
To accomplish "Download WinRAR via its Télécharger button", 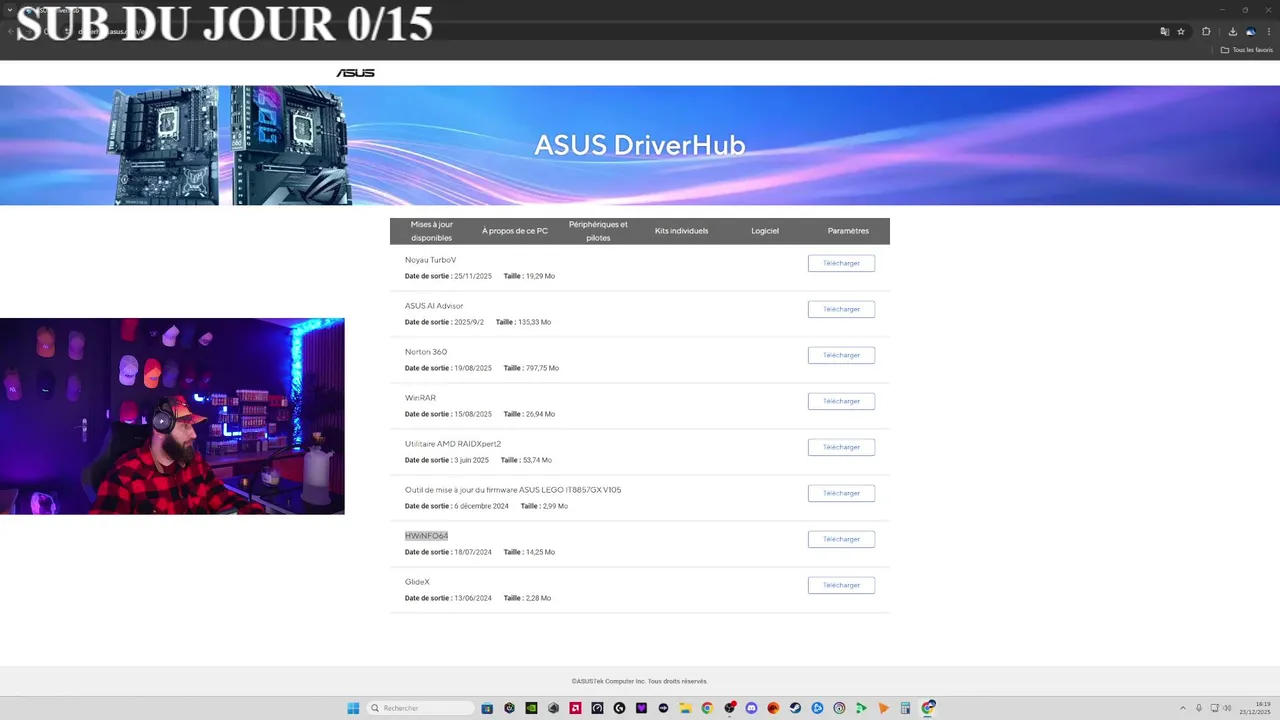I will (x=841, y=401).
